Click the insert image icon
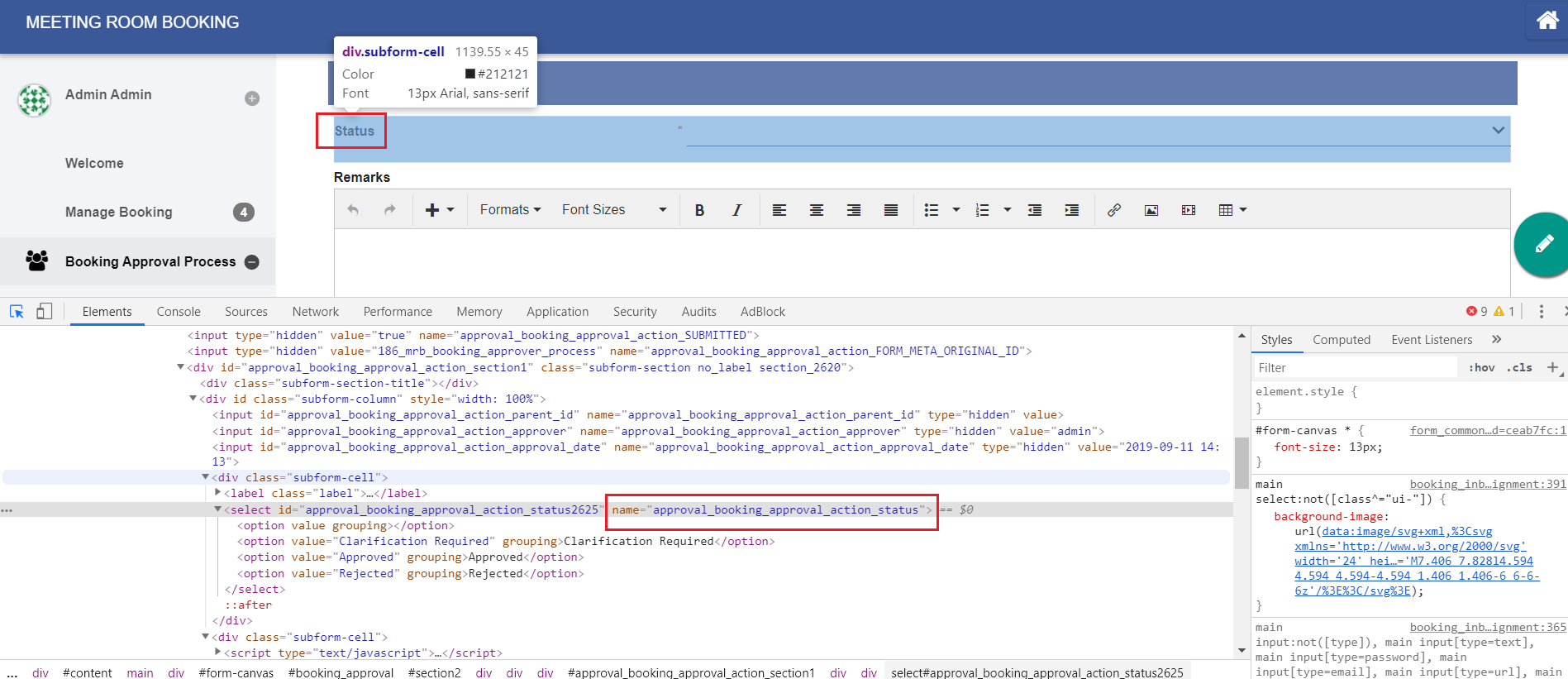 1151,210
